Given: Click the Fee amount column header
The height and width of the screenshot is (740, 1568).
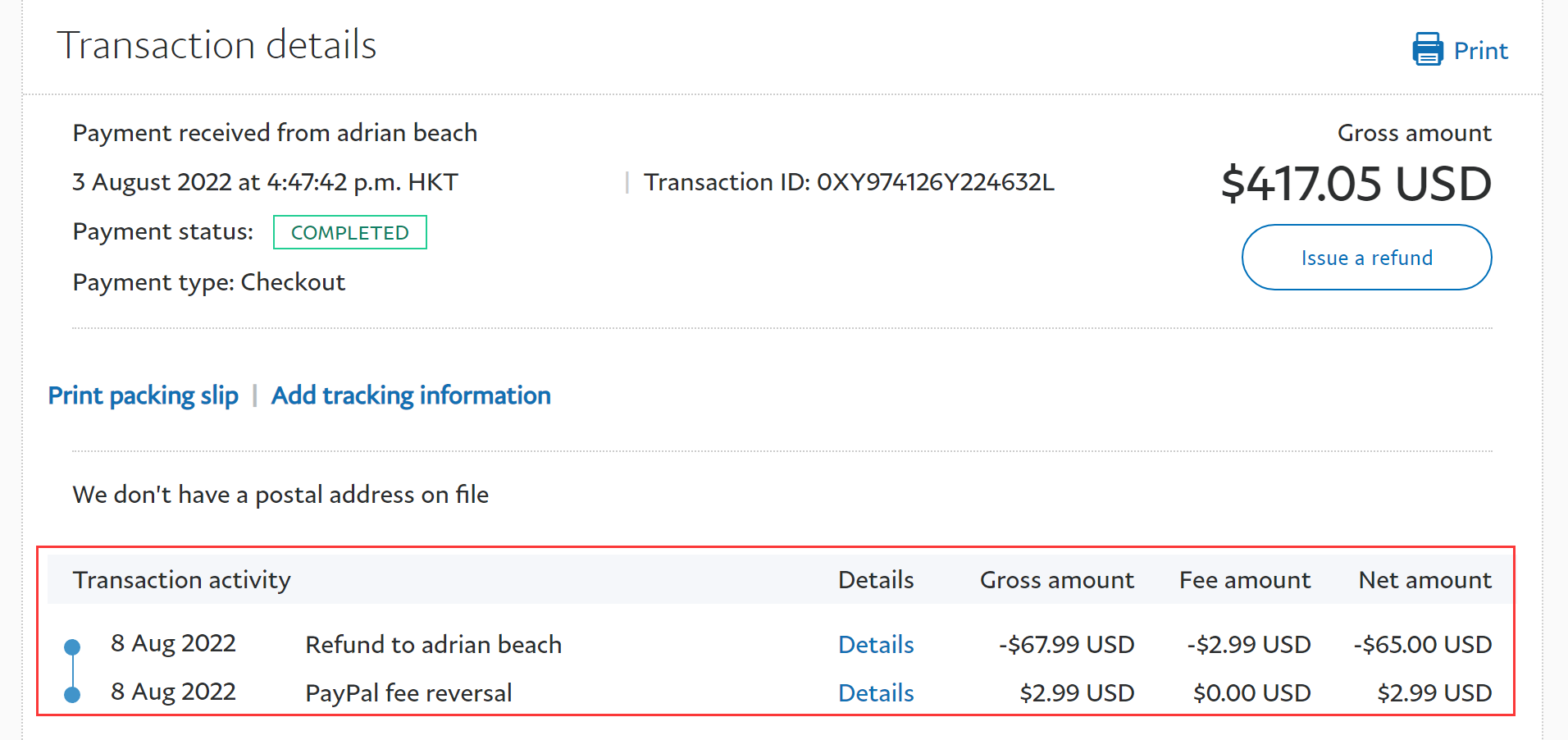Looking at the screenshot, I should tap(1245, 580).
